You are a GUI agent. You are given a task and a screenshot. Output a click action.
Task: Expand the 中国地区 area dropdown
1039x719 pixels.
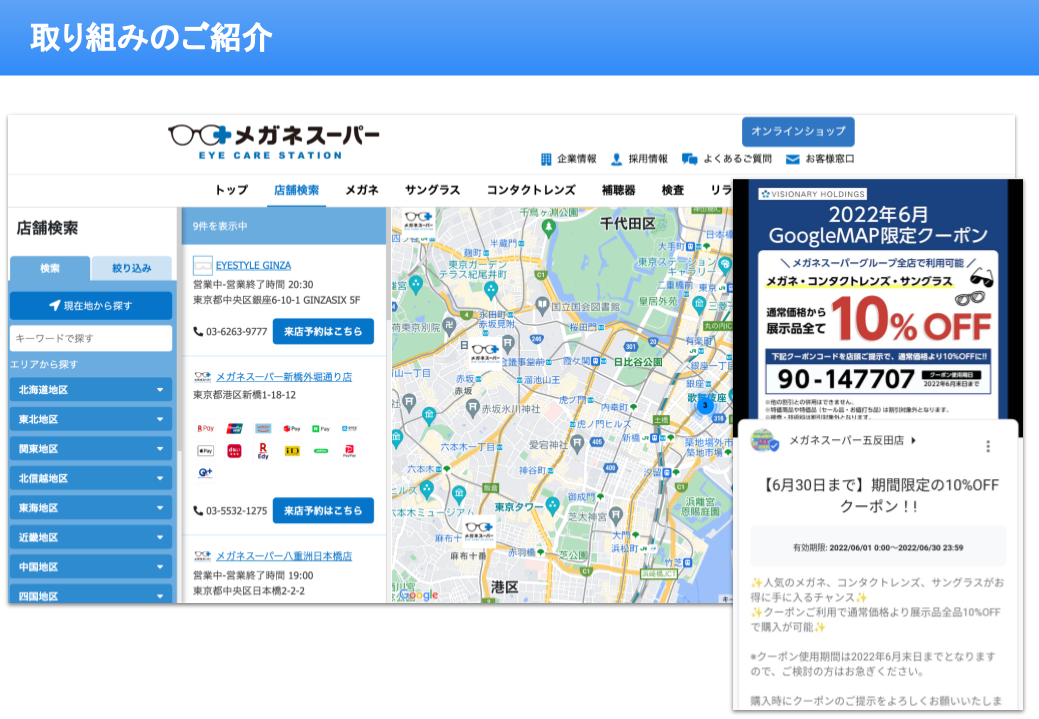(x=91, y=567)
